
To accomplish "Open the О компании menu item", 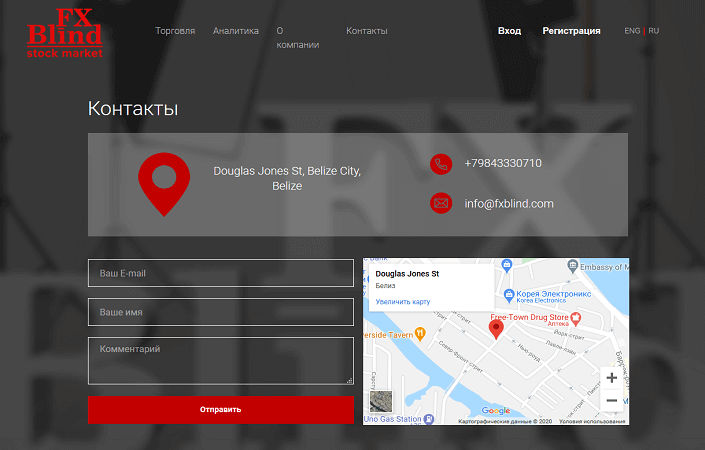I will (x=297, y=38).
